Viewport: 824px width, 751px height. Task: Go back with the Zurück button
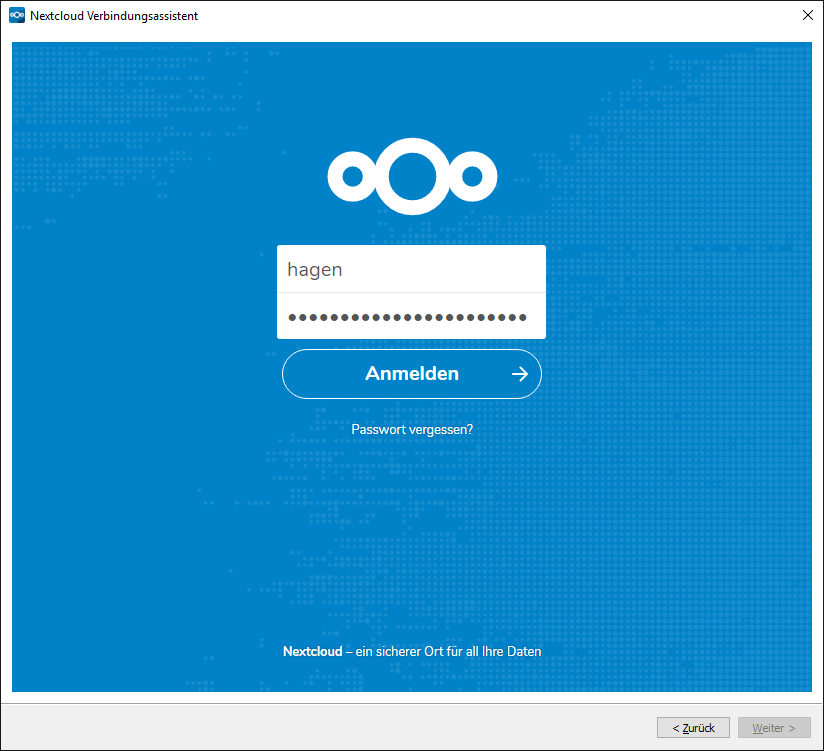tap(693, 728)
